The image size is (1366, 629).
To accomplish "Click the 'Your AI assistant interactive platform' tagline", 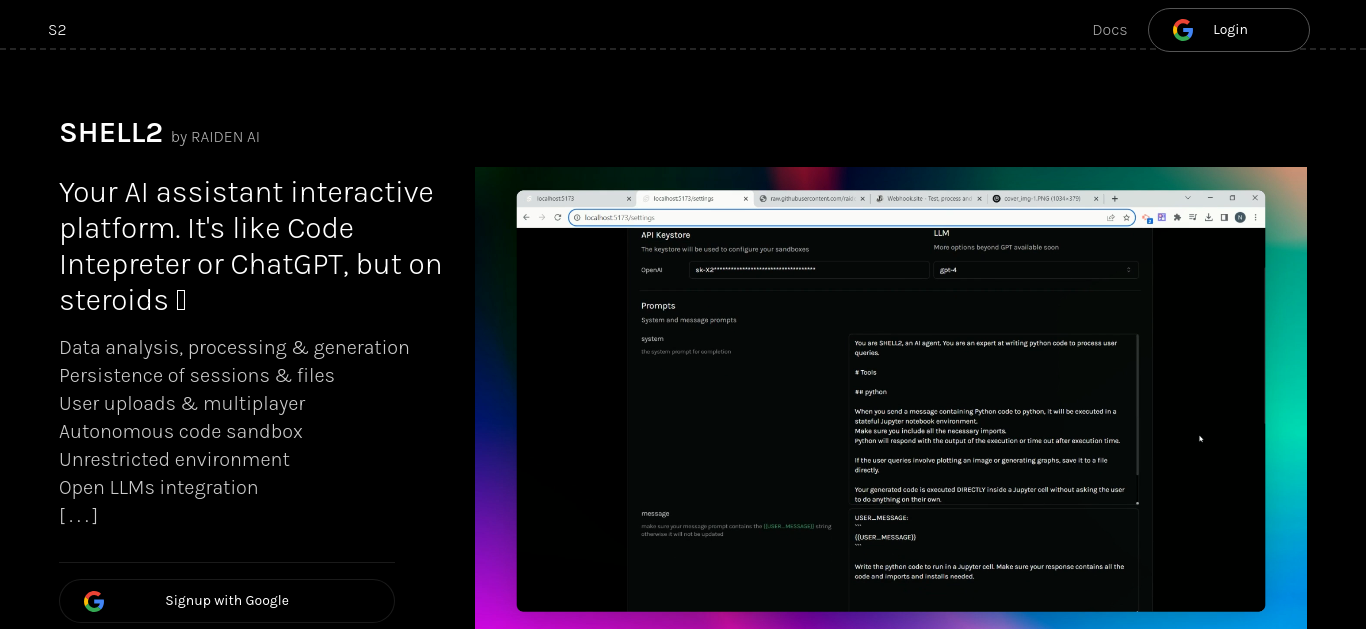I will (250, 246).
